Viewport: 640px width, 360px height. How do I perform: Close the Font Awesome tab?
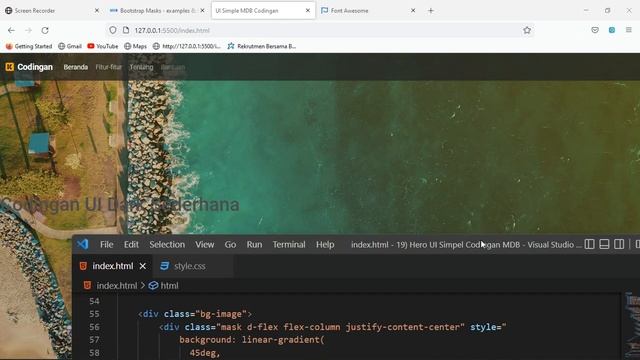(413, 11)
